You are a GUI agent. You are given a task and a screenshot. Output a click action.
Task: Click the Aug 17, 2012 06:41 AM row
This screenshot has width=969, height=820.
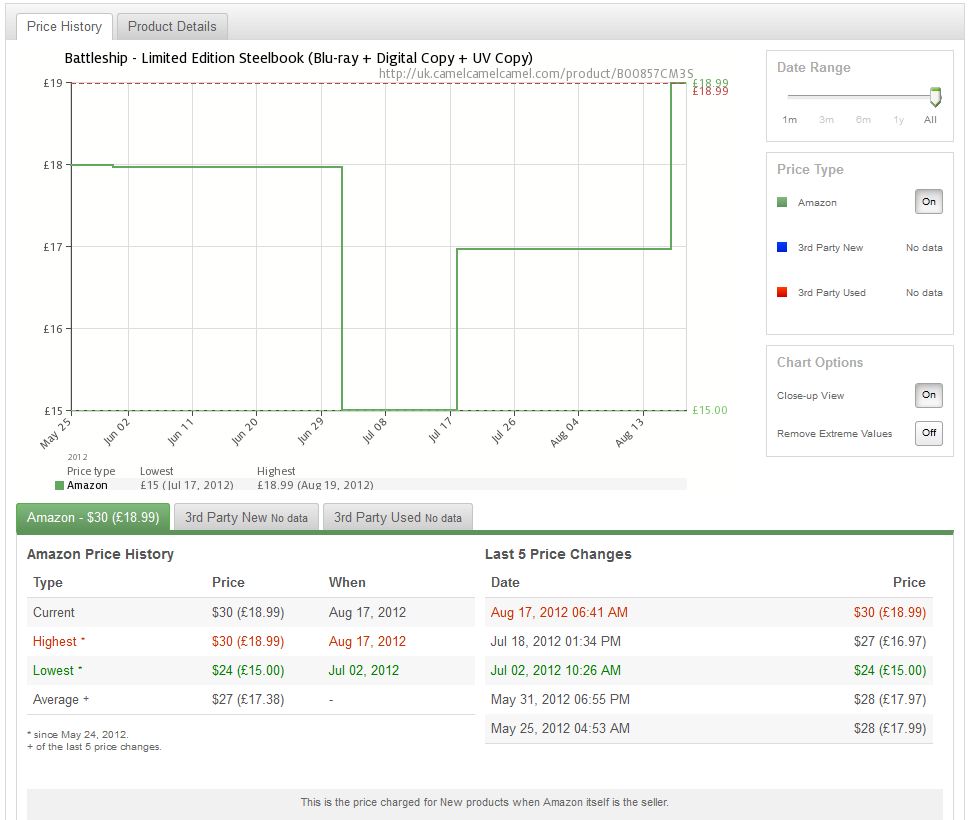709,612
